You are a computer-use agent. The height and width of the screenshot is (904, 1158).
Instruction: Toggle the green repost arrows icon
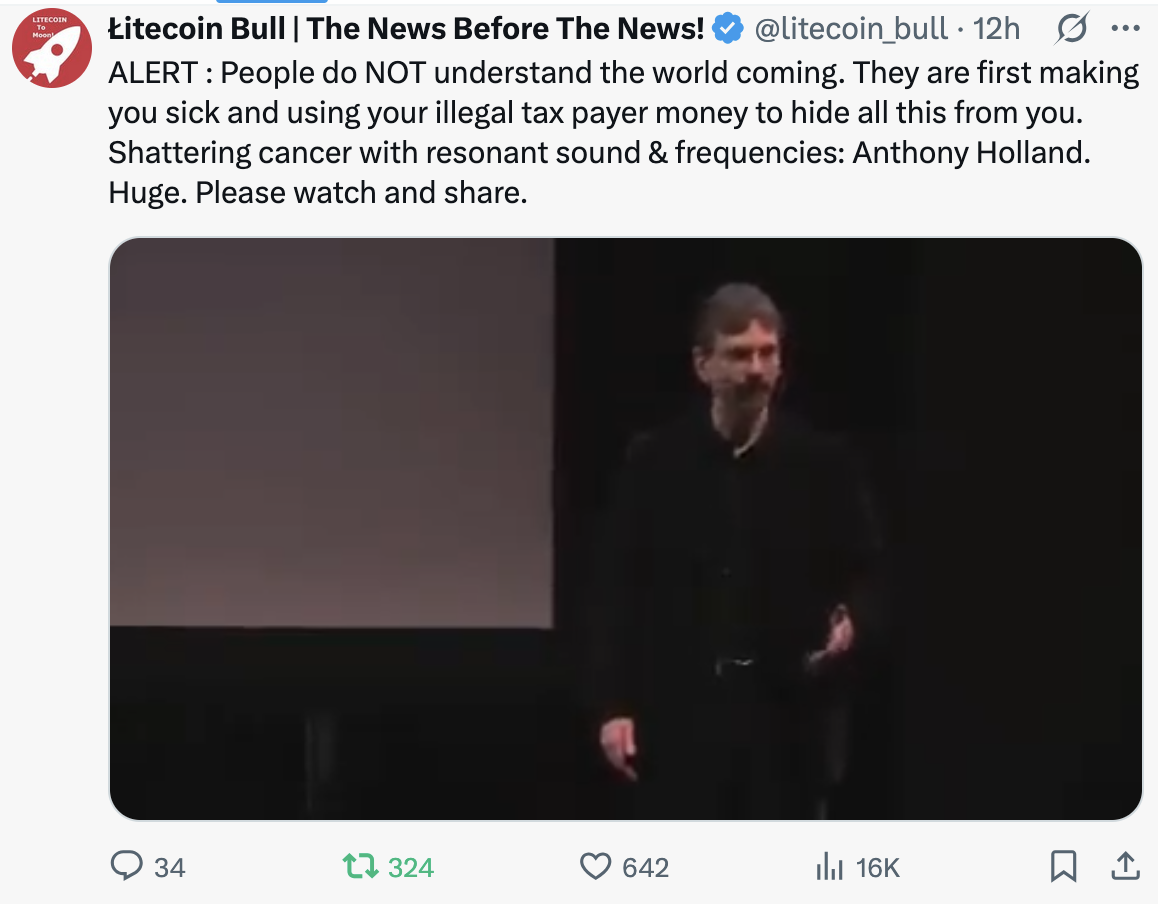pyautogui.click(x=360, y=866)
